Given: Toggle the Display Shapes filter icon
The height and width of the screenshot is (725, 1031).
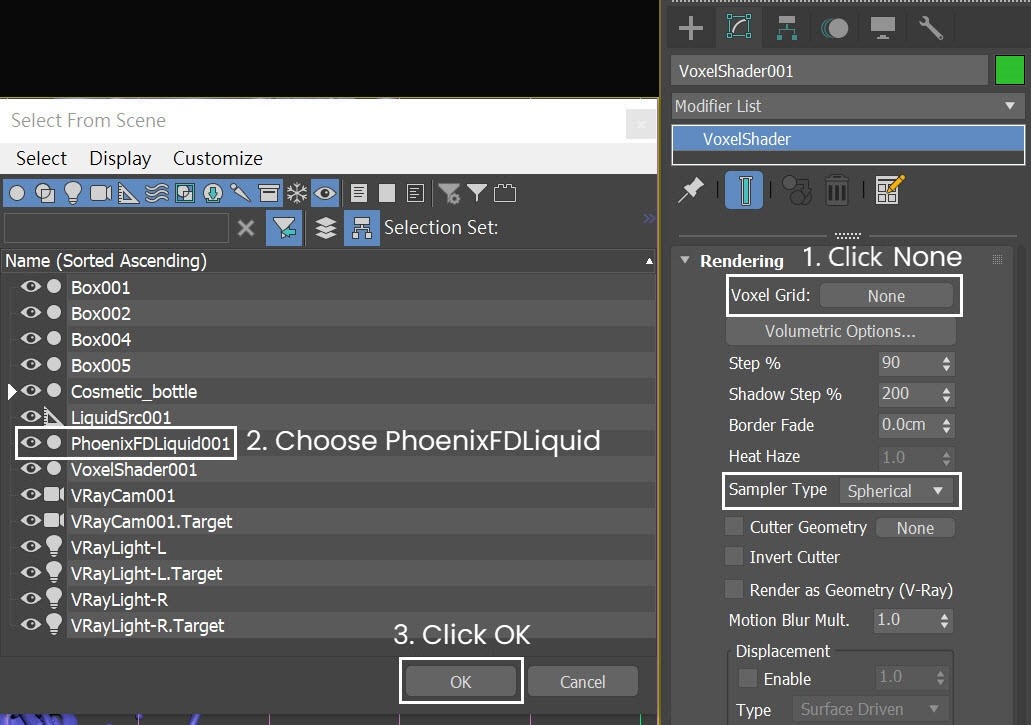Looking at the screenshot, I should [x=45, y=193].
